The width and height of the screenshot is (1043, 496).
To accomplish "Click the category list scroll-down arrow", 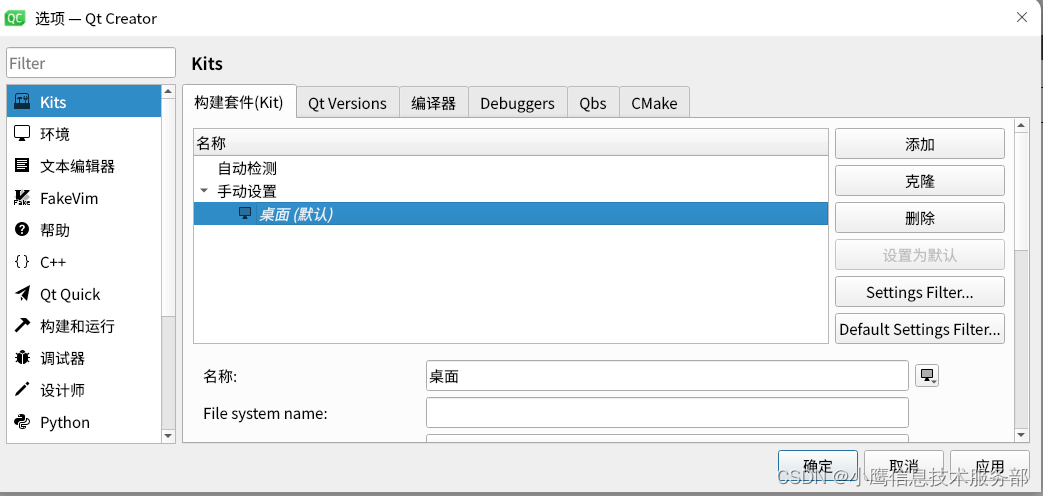I will [x=168, y=435].
